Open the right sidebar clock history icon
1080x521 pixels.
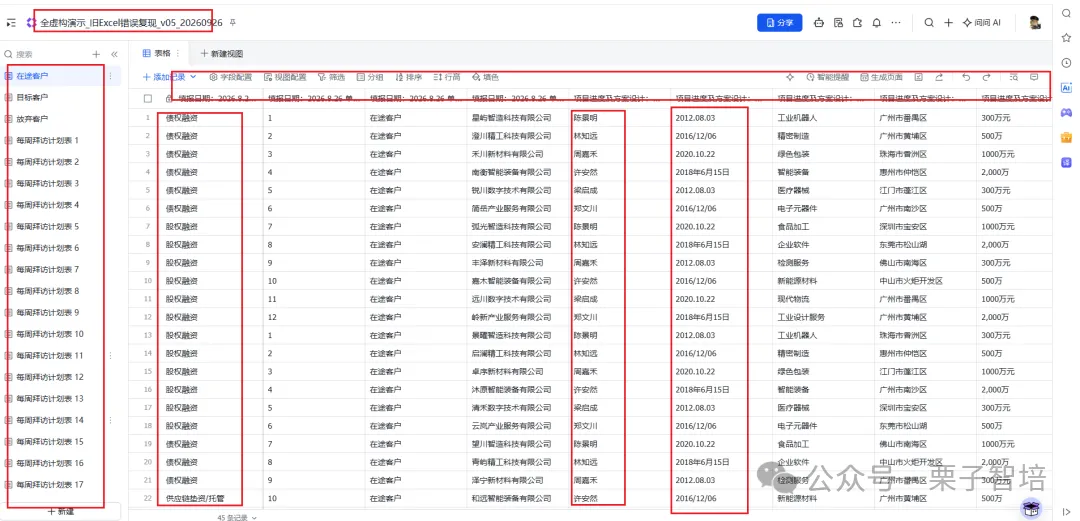[1066, 63]
